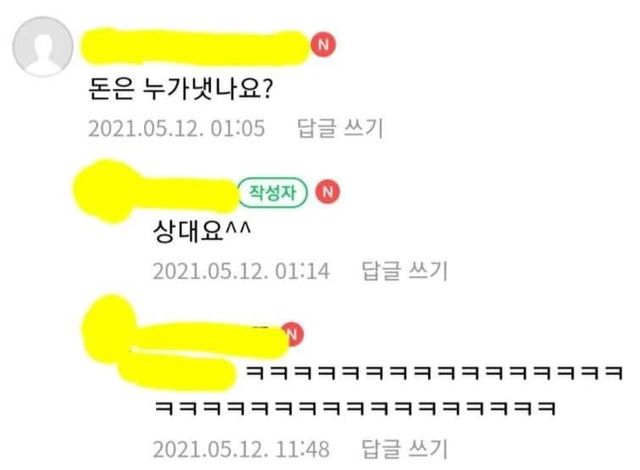Click the red N badge above 돈은 누가냈나요?
The image size is (640, 470).
click(x=324, y=44)
